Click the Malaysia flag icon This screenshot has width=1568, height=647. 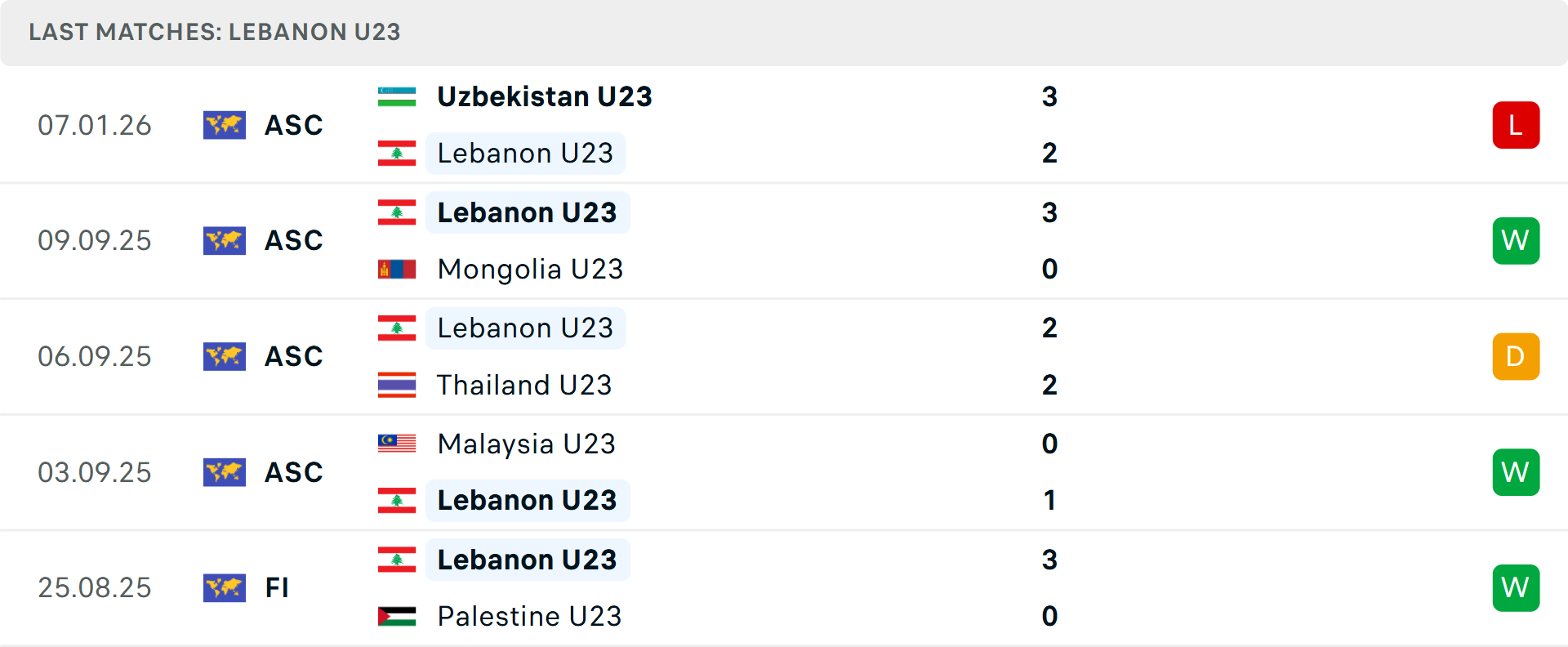pos(397,444)
